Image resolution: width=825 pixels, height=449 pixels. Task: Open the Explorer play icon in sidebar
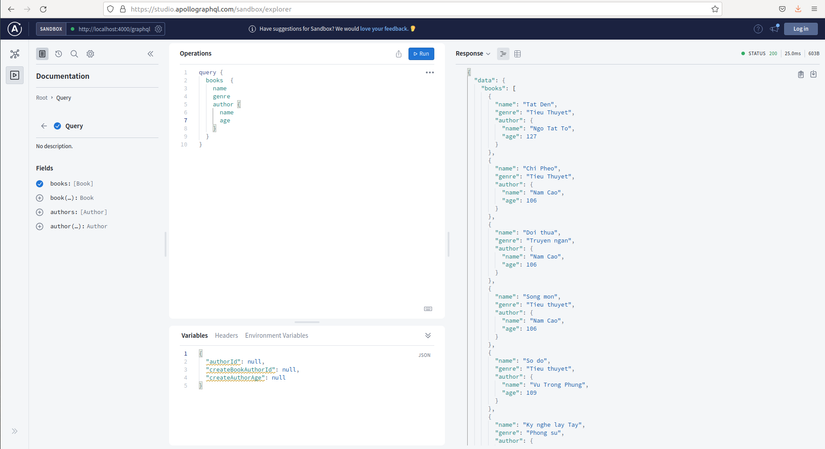(15, 75)
